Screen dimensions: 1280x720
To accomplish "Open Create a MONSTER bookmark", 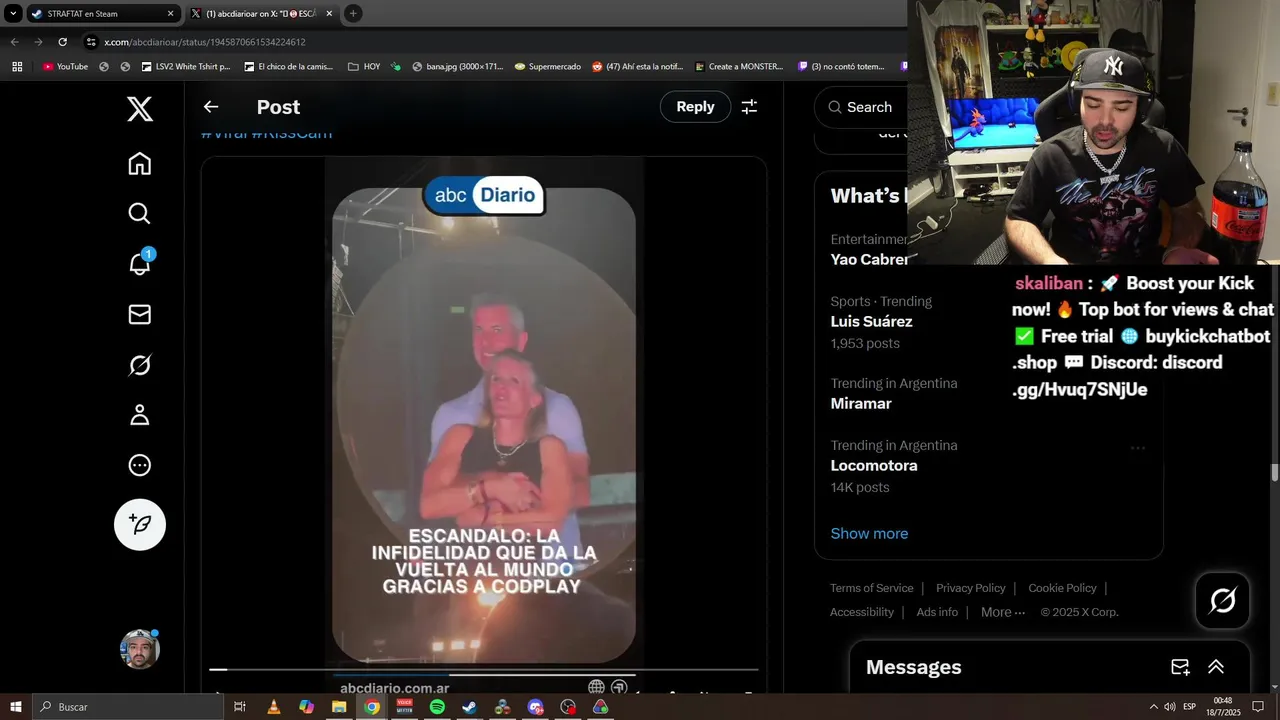I will pyautogui.click(x=738, y=67).
